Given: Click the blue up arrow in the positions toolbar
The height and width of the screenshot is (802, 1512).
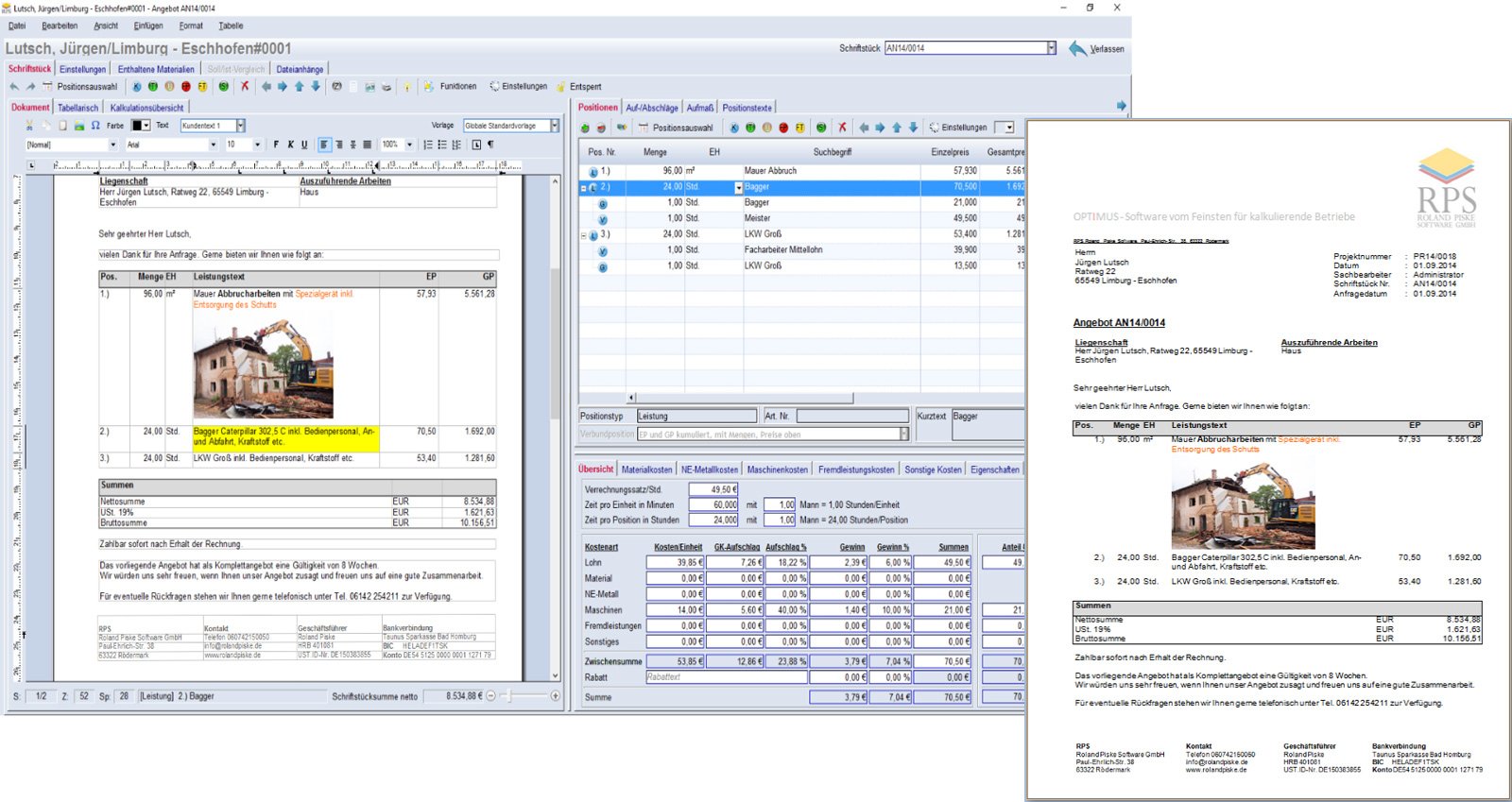Looking at the screenshot, I should pyautogui.click(x=897, y=128).
